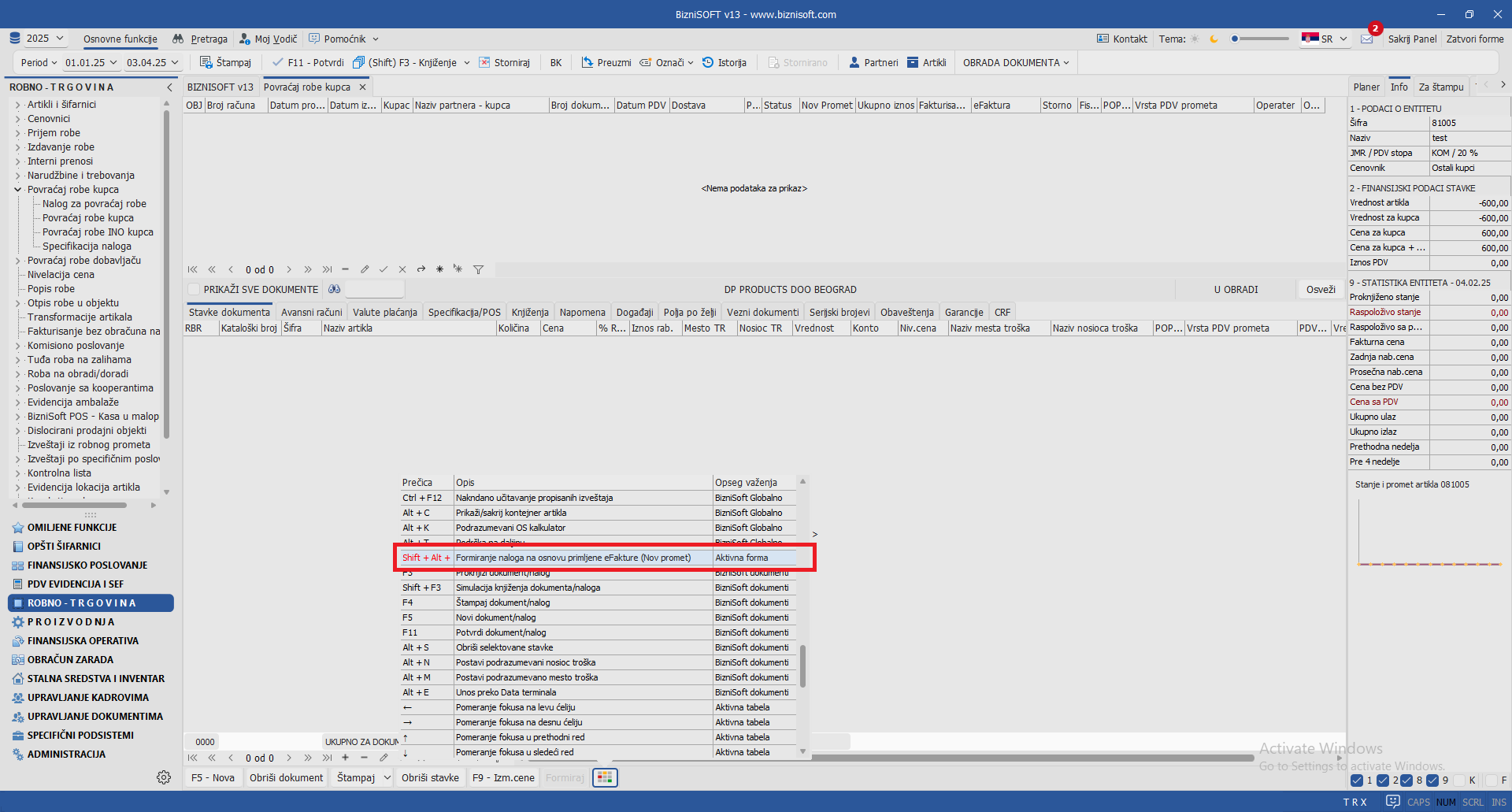Click the Storniraj toolbar icon

484,62
